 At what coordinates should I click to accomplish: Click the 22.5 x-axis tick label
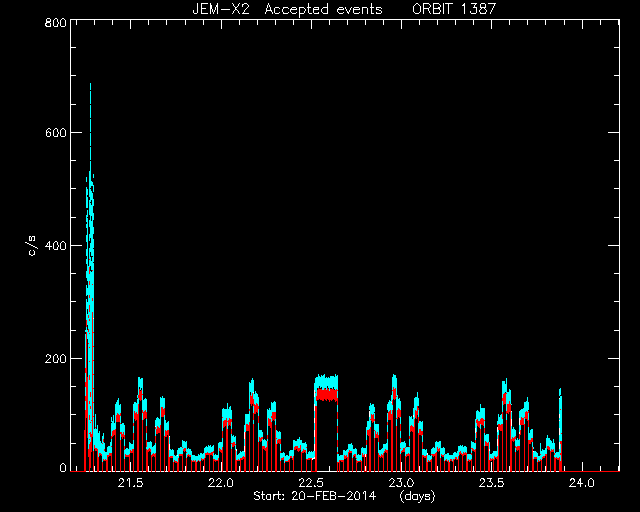click(311, 483)
